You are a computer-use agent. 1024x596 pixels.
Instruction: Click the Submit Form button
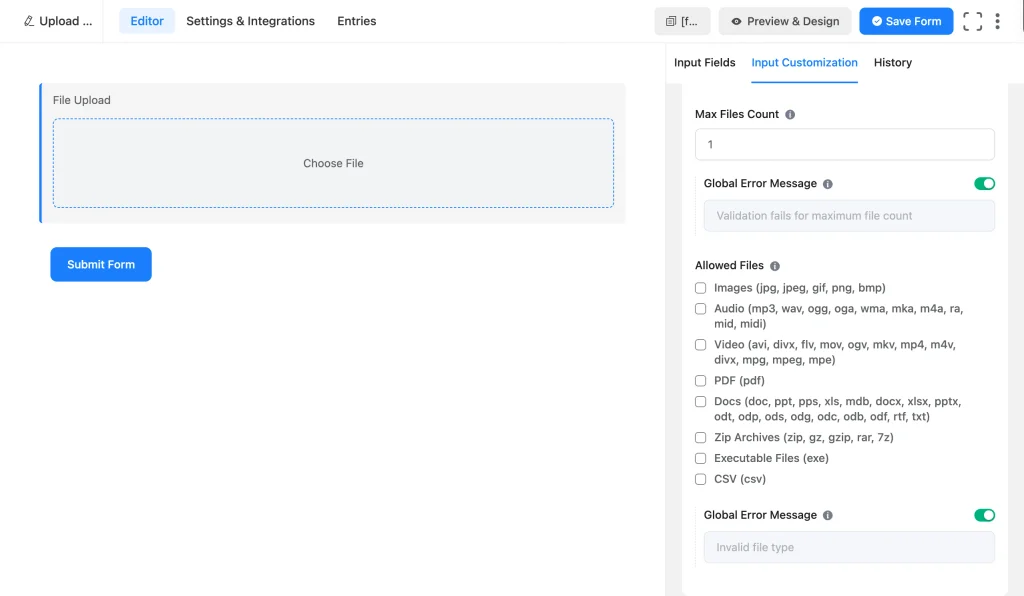pyautogui.click(x=101, y=264)
